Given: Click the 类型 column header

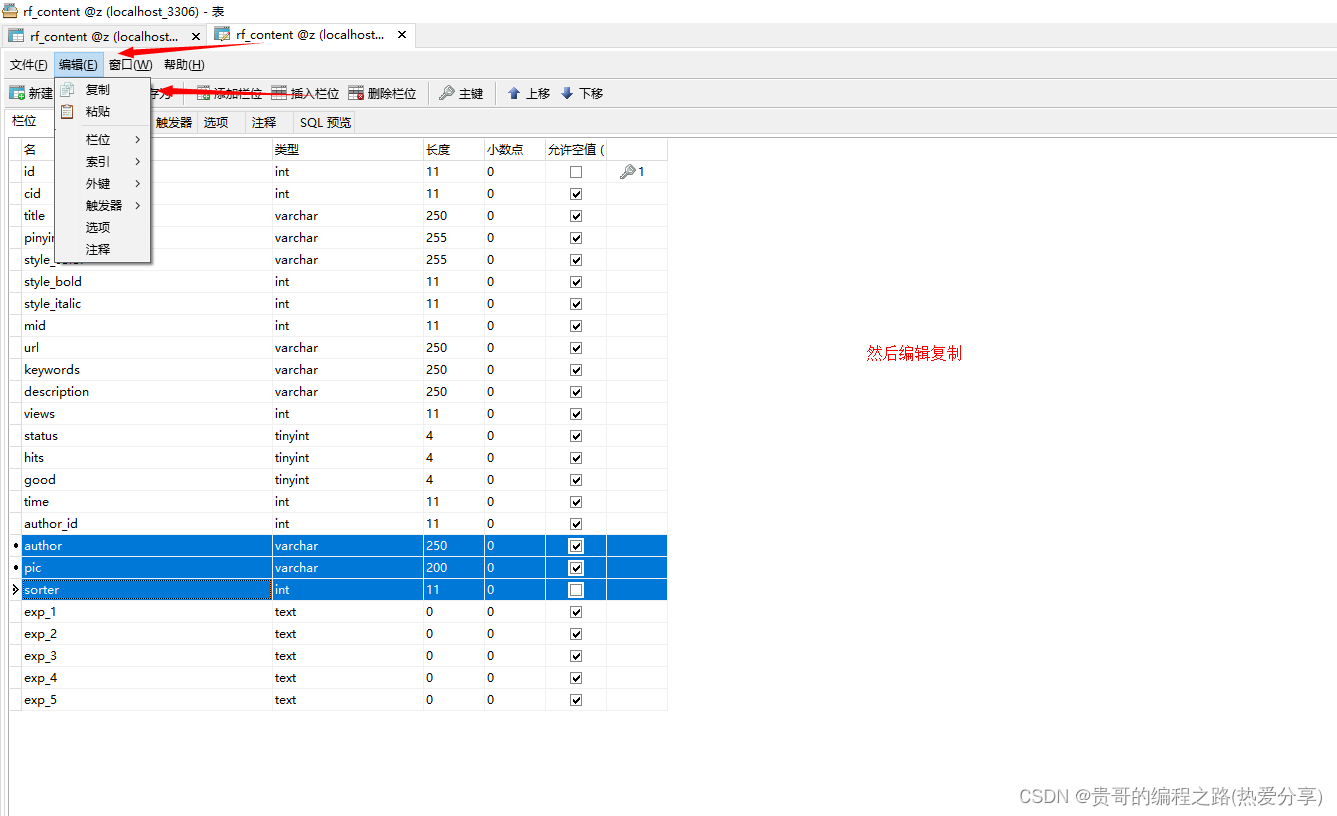Looking at the screenshot, I should pos(348,150).
